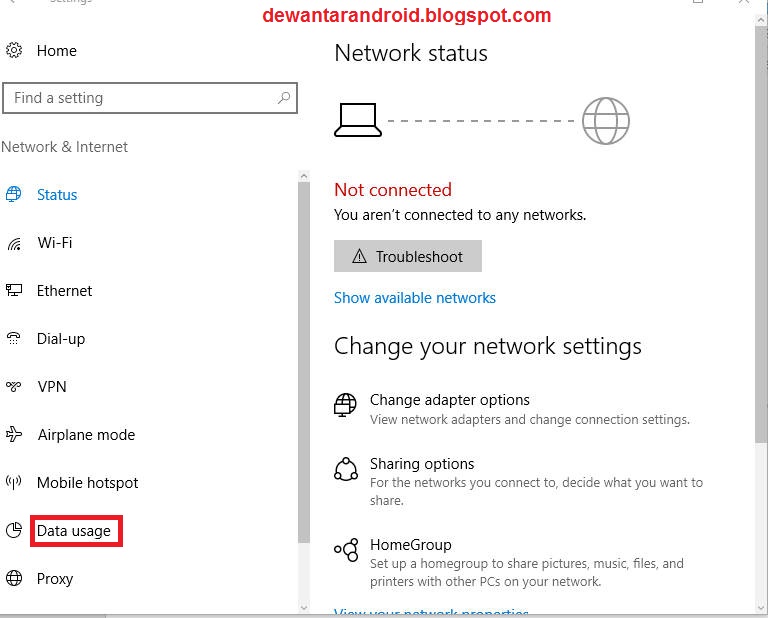Click the Change adapter options icon
The image size is (768, 618).
345,405
